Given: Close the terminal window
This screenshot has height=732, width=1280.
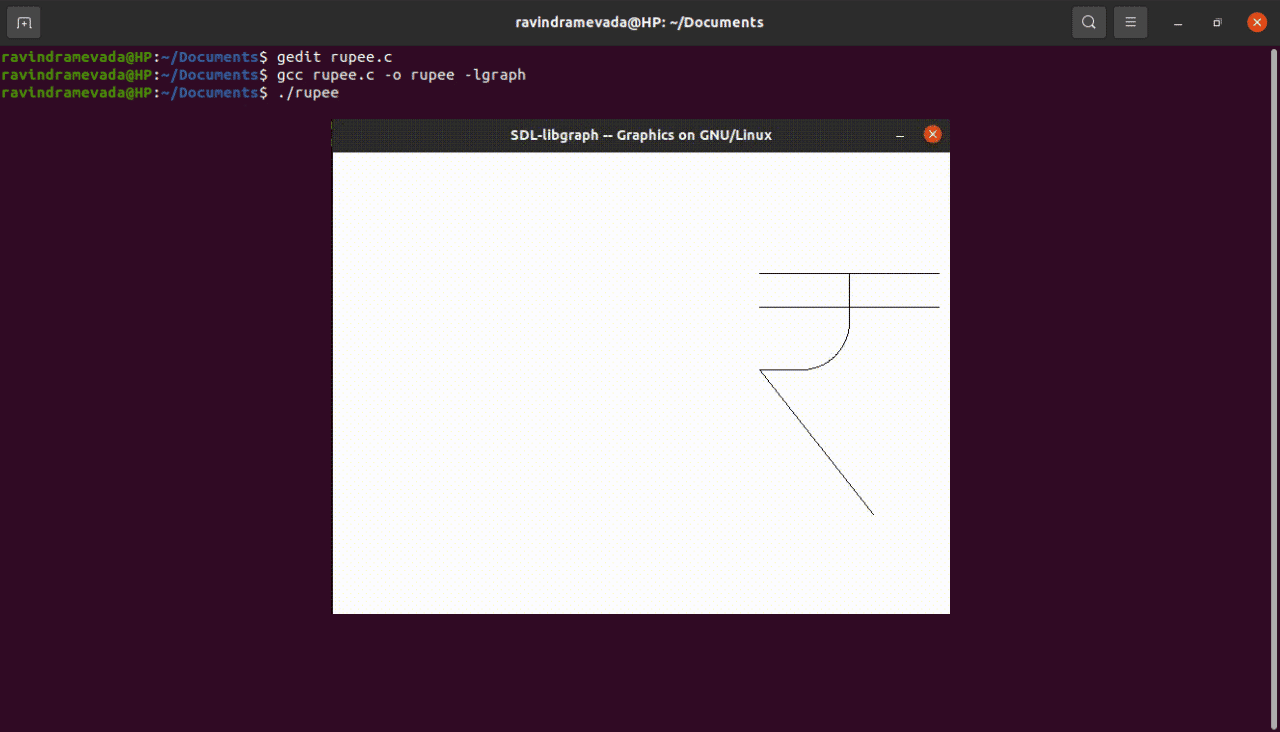Looking at the screenshot, I should pyautogui.click(x=1257, y=22).
